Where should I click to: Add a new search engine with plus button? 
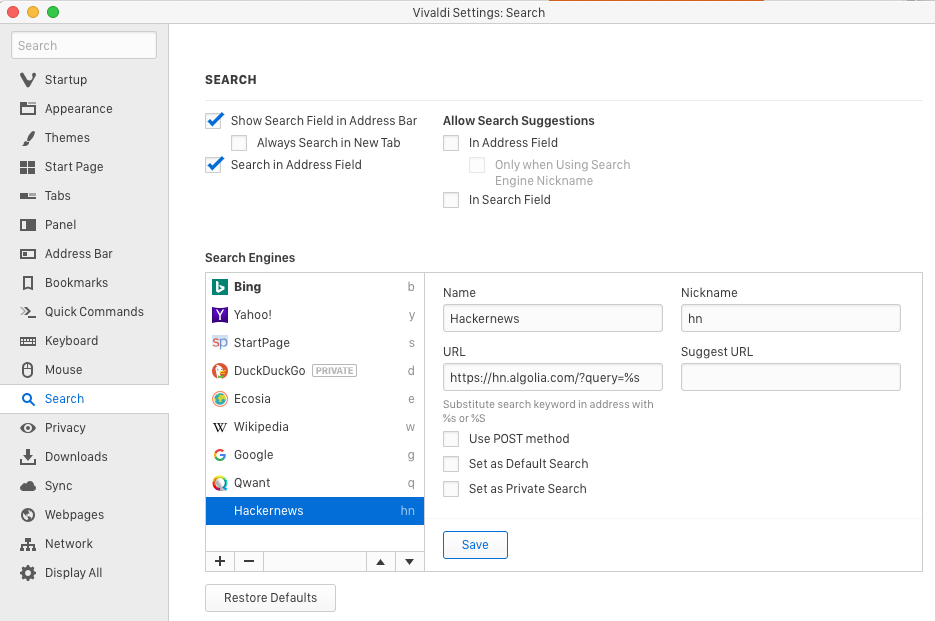[220, 561]
